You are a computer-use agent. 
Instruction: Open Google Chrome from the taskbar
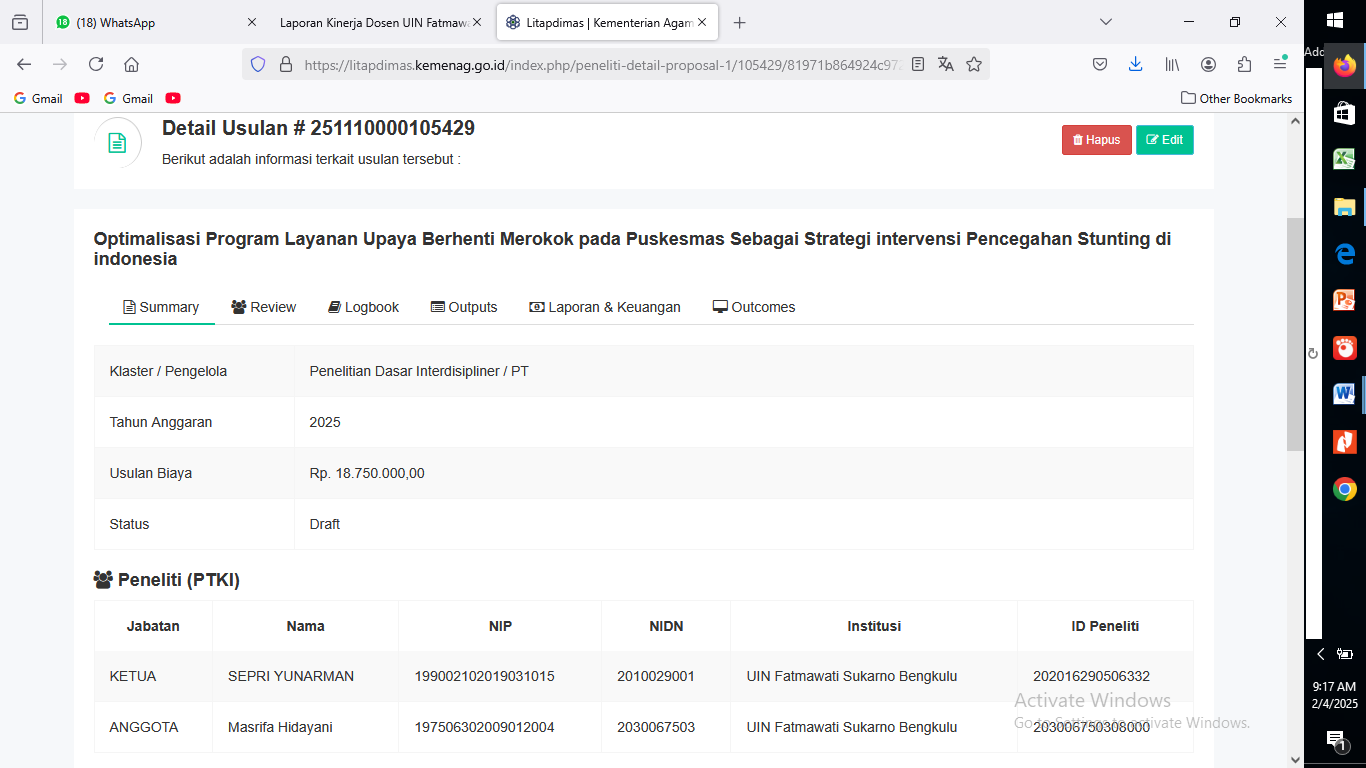click(x=1345, y=489)
